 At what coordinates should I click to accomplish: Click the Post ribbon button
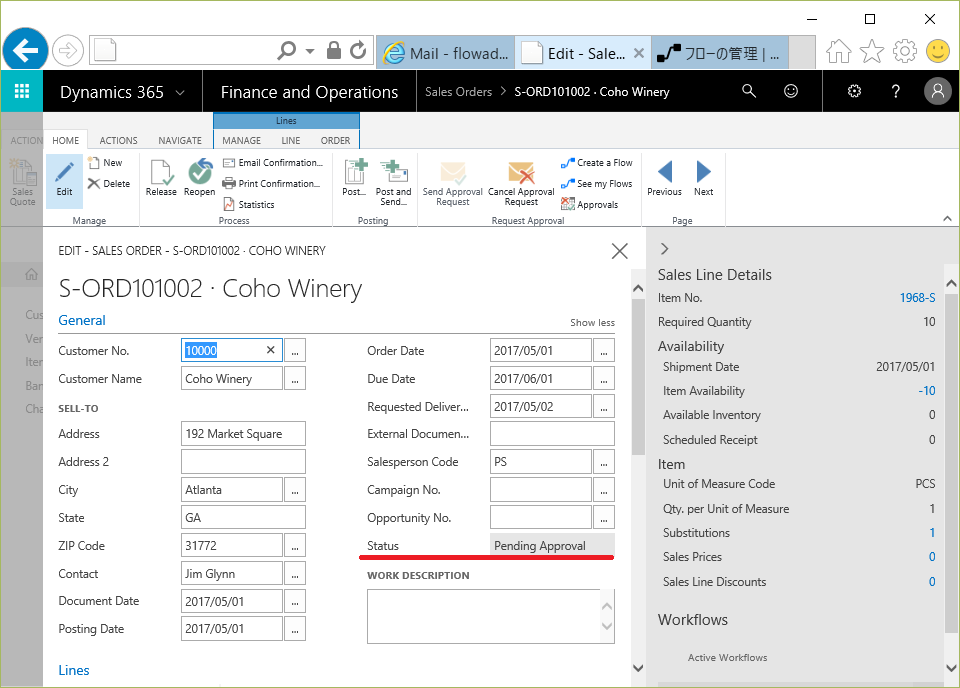(354, 178)
